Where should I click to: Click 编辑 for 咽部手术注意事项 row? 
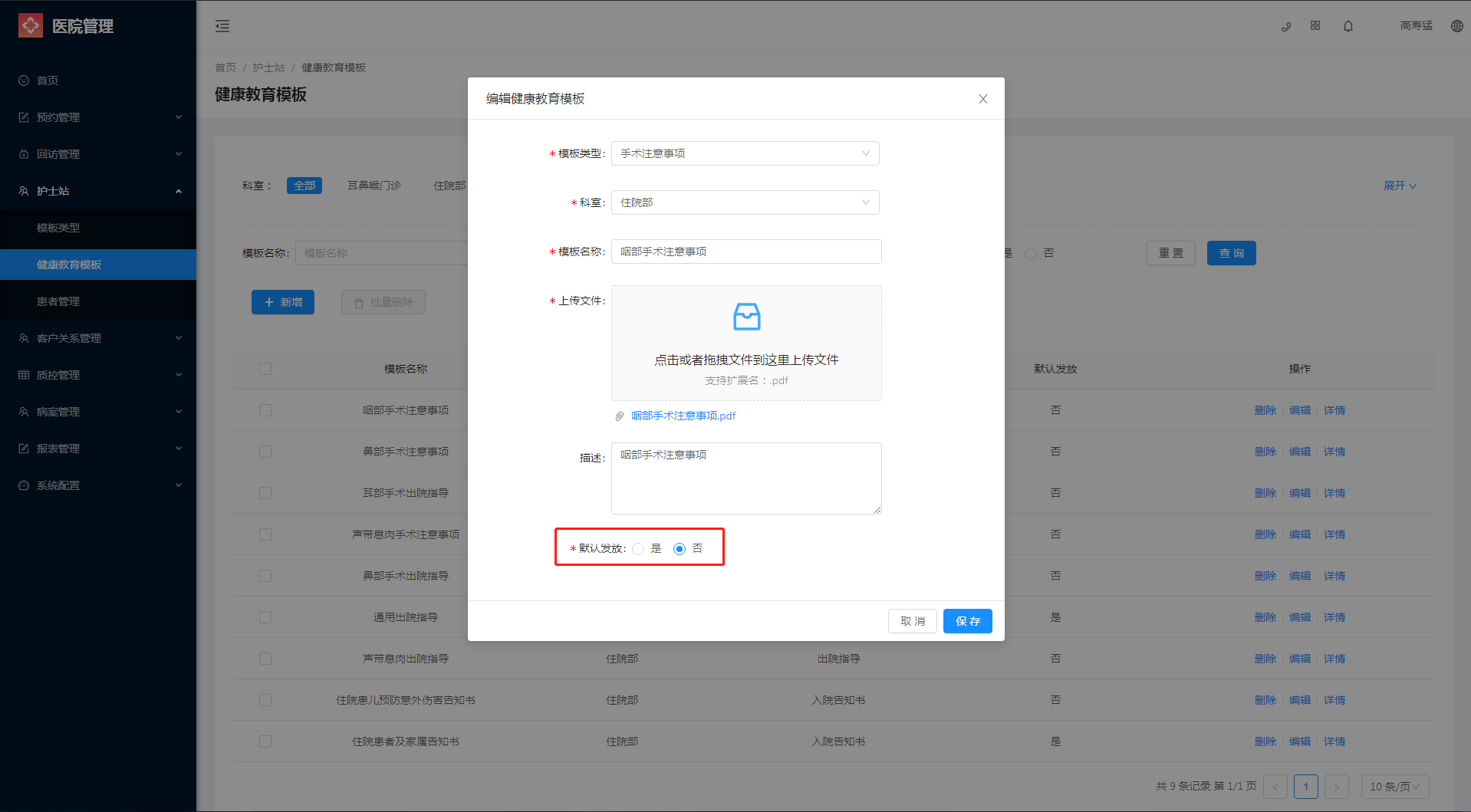coord(1300,410)
